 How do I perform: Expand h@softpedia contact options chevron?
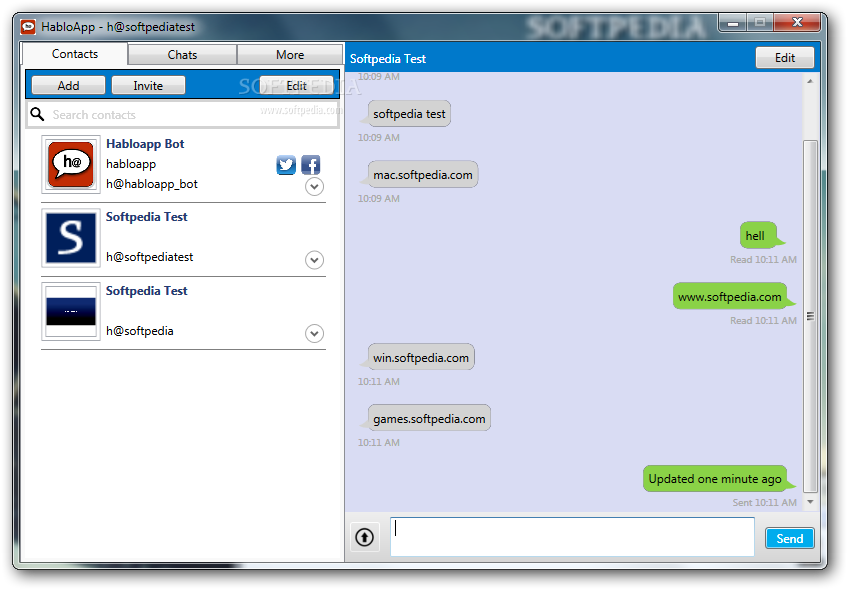pyautogui.click(x=314, y=333)
